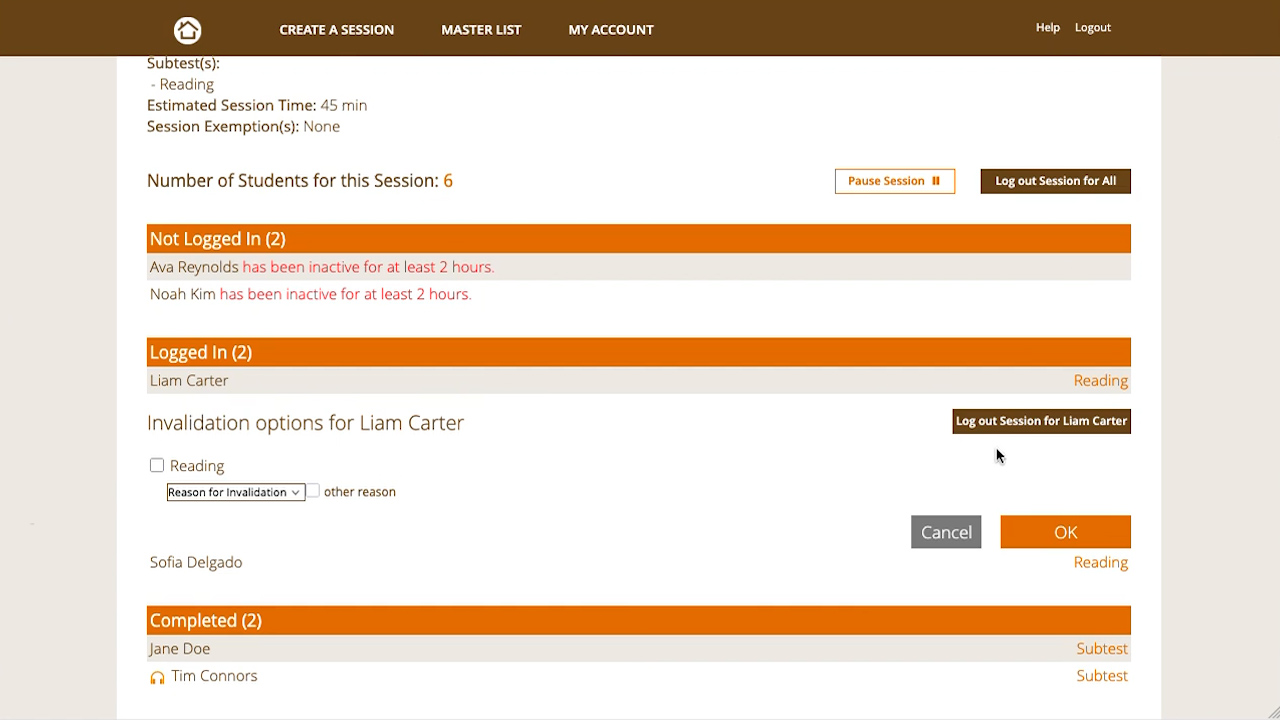This screenshot has width=1280, height=720.
Task: Tick the 'other reason' checkbox
Action: coord(313,491)
